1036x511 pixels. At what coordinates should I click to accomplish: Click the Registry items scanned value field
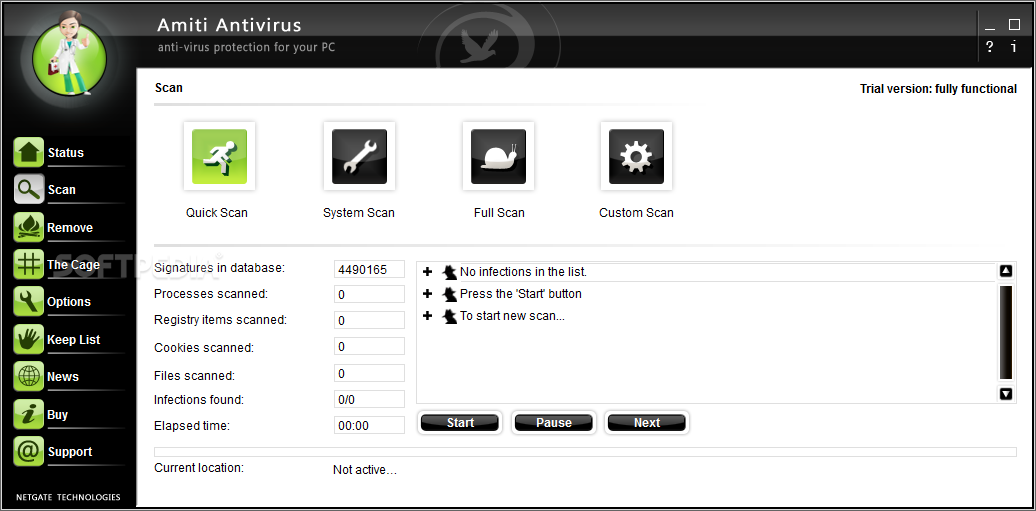[369, 321]
